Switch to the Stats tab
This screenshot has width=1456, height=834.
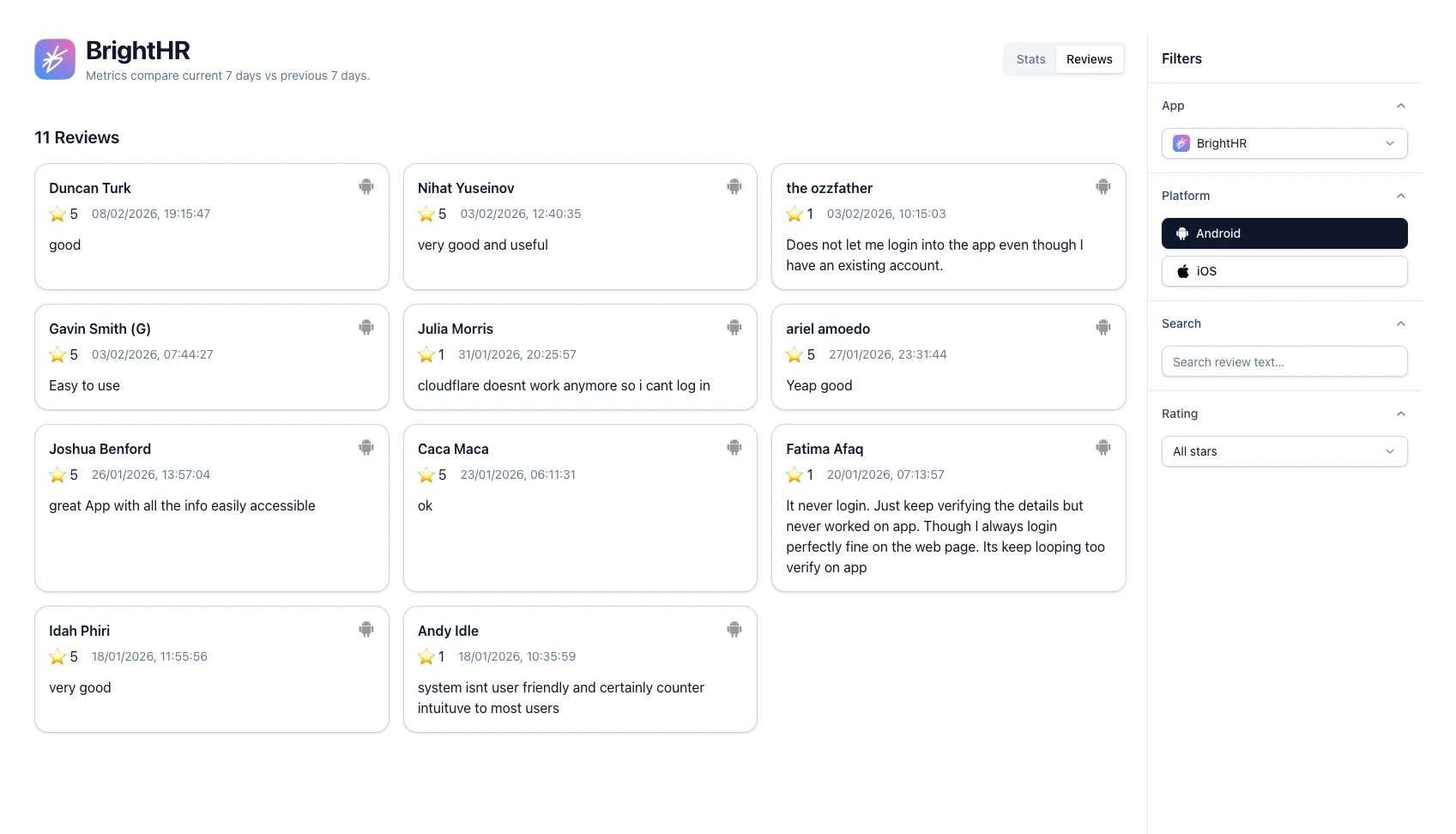point(1030,58)
